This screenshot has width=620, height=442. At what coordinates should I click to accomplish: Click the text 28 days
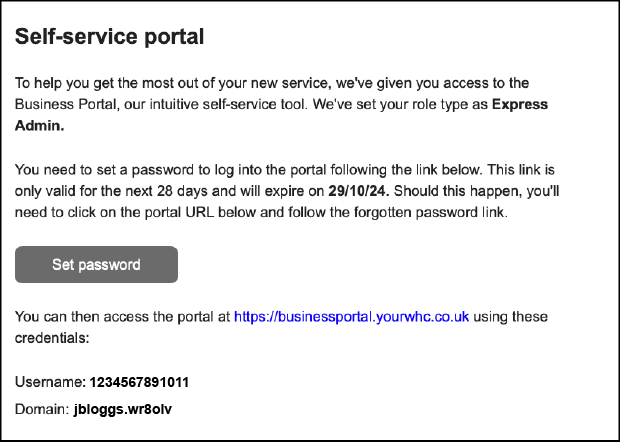(x=182, y=191)
